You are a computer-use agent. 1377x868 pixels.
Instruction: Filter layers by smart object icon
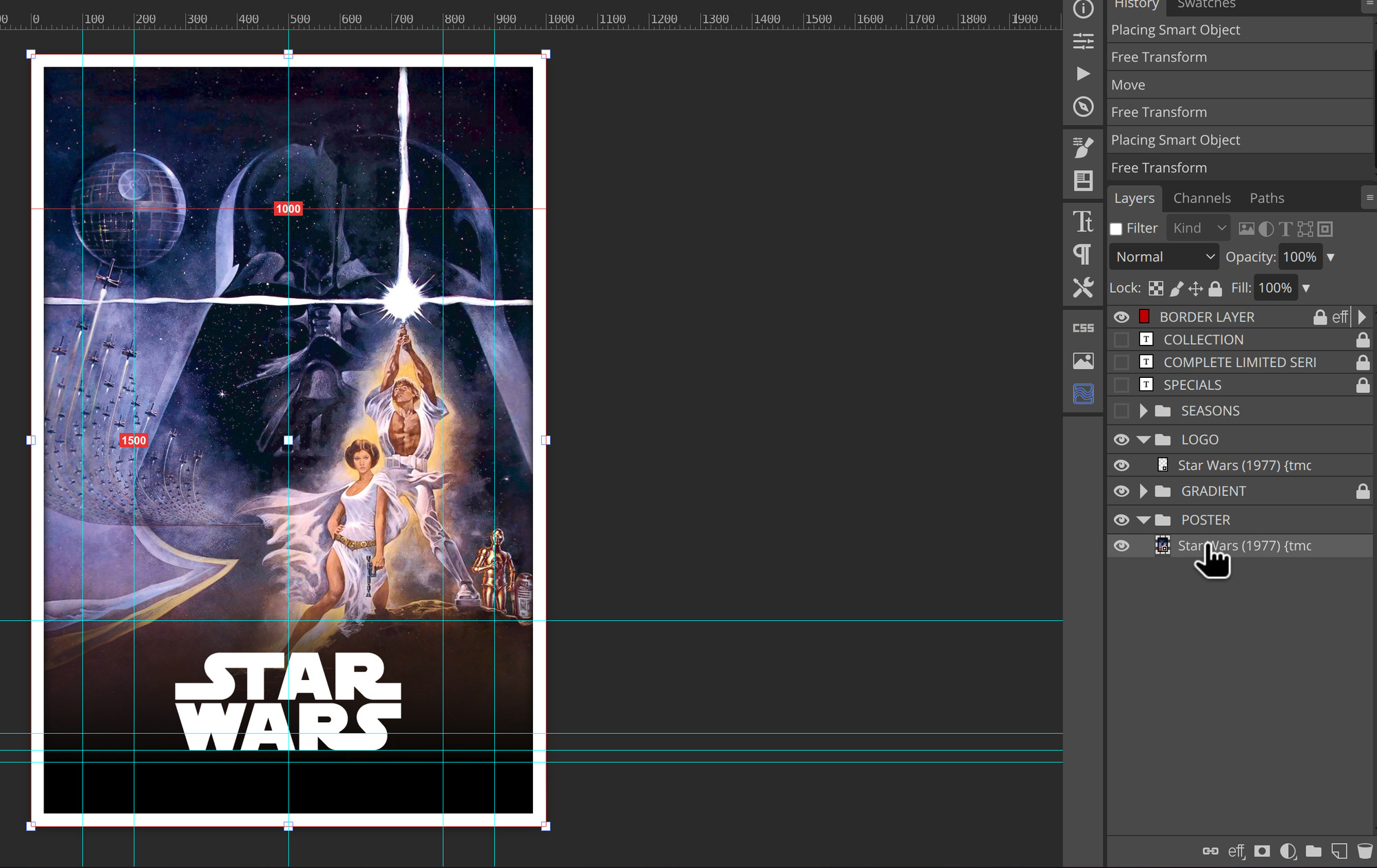[1325, 229]
